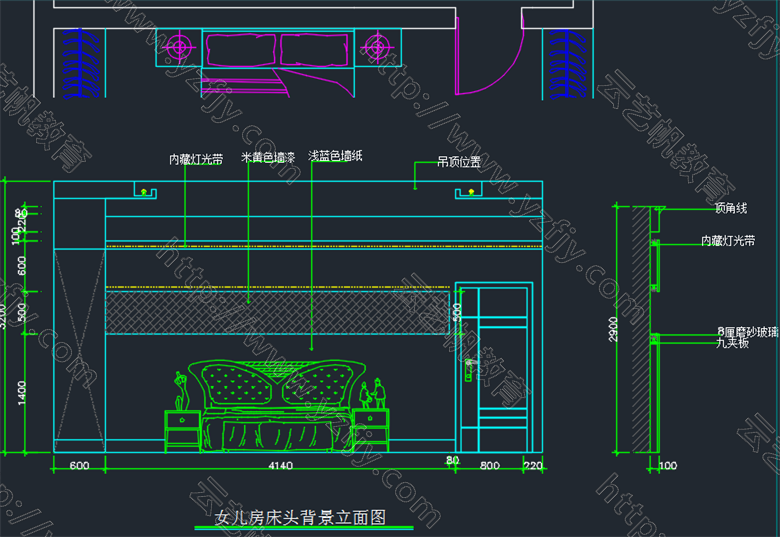Click the 1400 vertical dimension text

(22, 393)
